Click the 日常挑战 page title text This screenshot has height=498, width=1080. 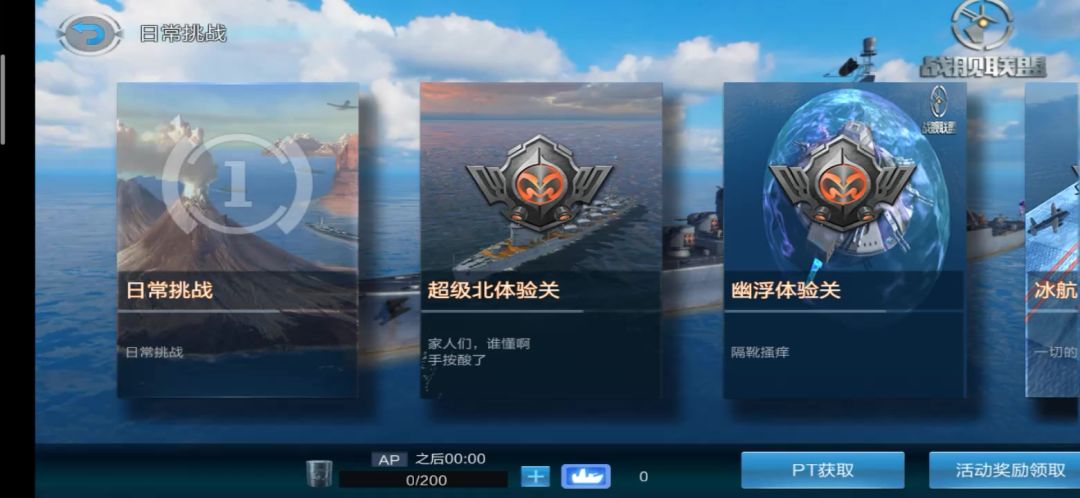(x=183, y=33)
